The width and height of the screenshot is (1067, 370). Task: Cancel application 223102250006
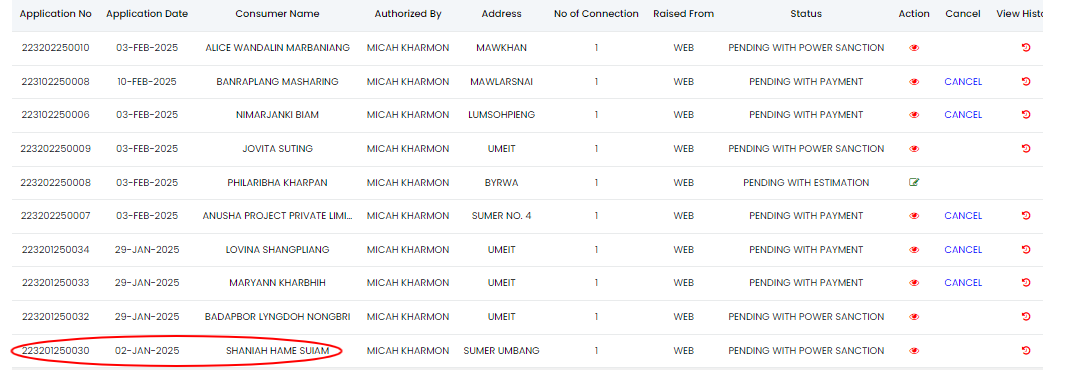963,115
